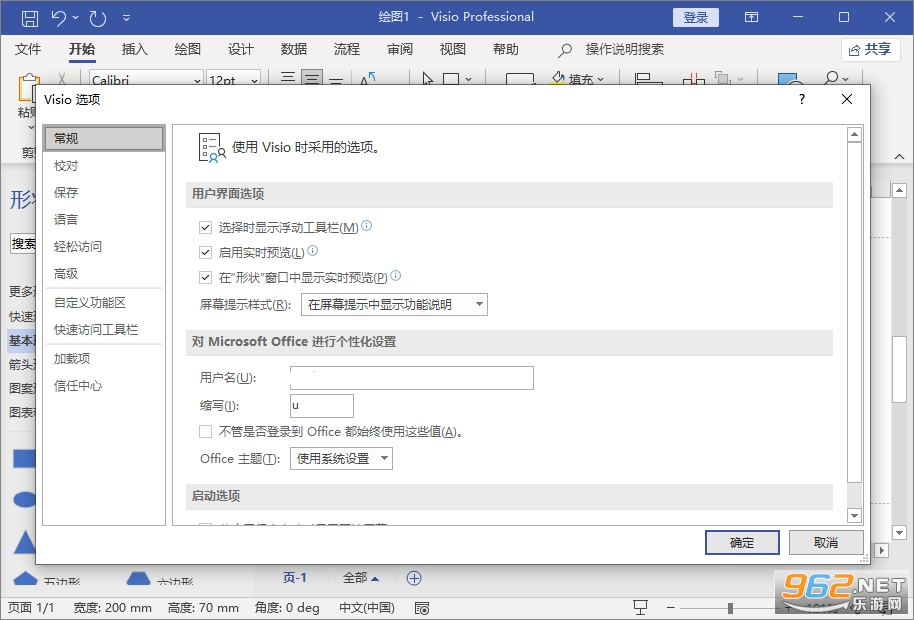Switch to the 插入 ribbon tab
Screen dimensions: 914x620
click(135, 50)
